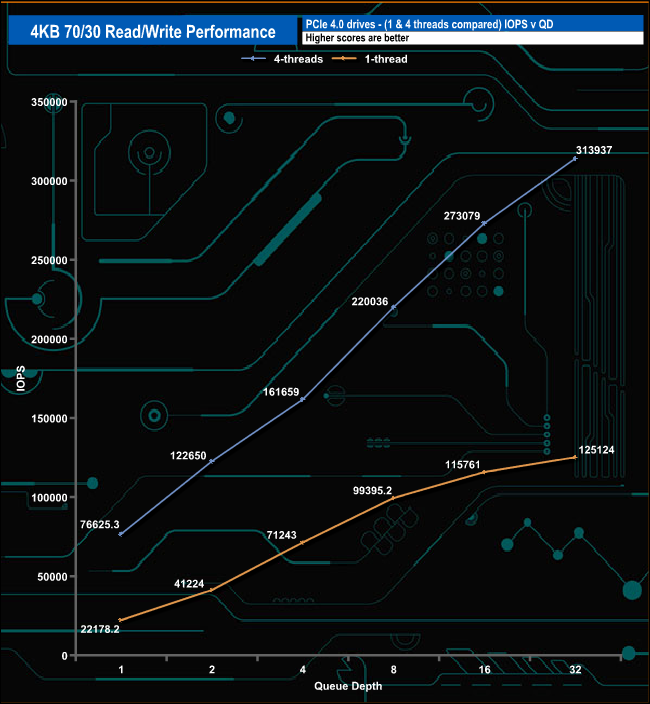Click the 4-threads data point at QD 4
The height and width of the screenshot is (704, 650).
coord(303,399)
